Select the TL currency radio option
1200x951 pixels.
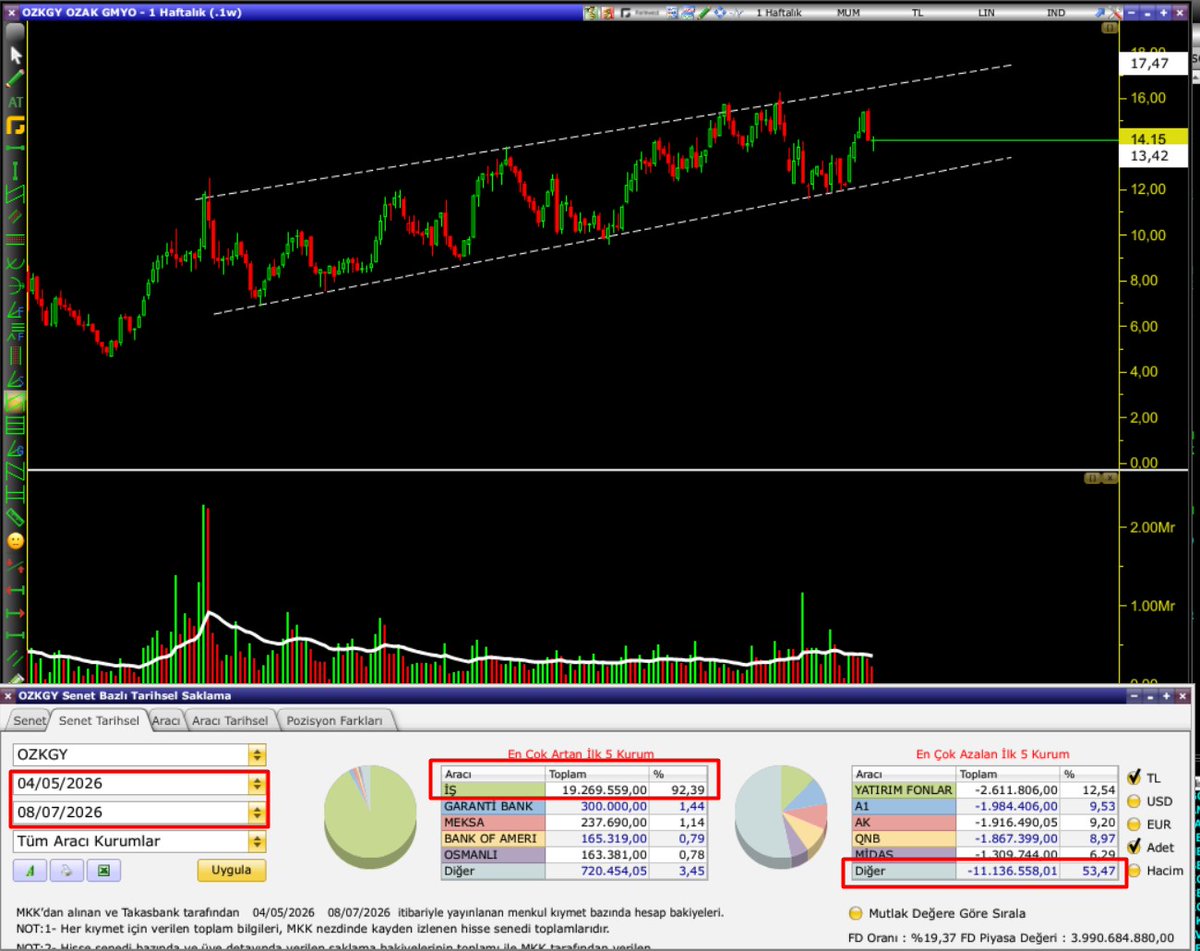(x=1134, y=778)
